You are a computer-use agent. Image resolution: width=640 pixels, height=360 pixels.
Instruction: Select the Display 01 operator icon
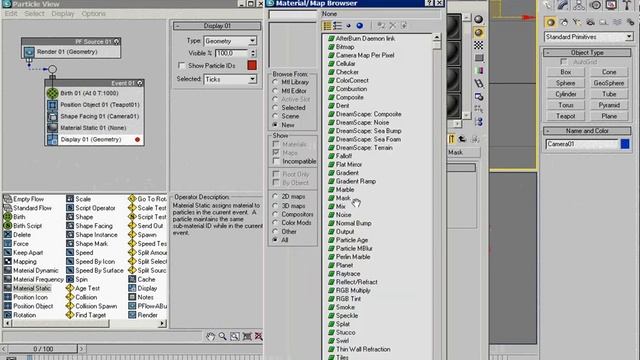pyautogui.click(x=52, y=140)
